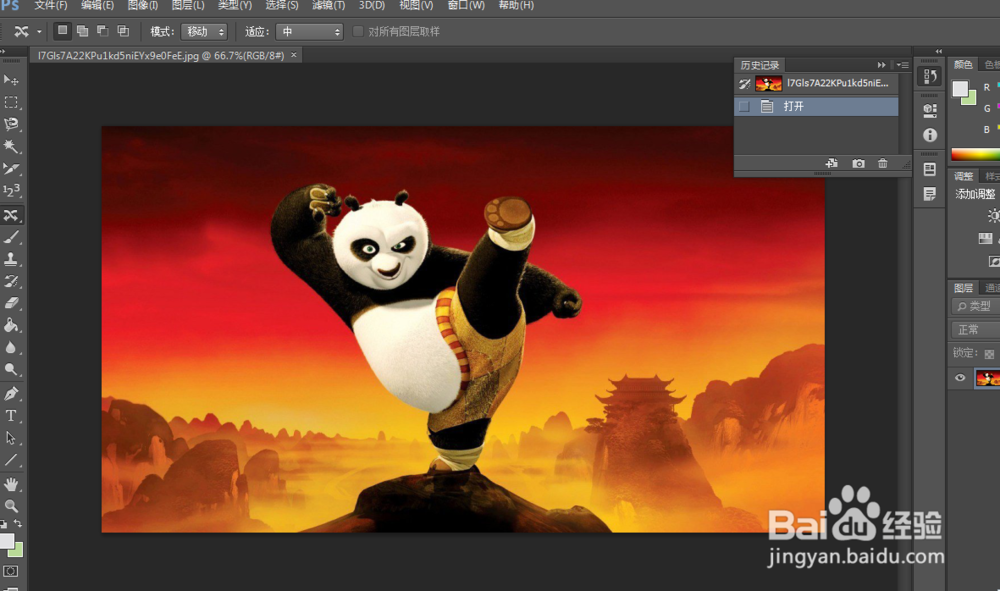Image resolution: width=1000 pixels, height=591 pixels.
Task: Select the Zoom tool in toolbox
Action: 11,506
